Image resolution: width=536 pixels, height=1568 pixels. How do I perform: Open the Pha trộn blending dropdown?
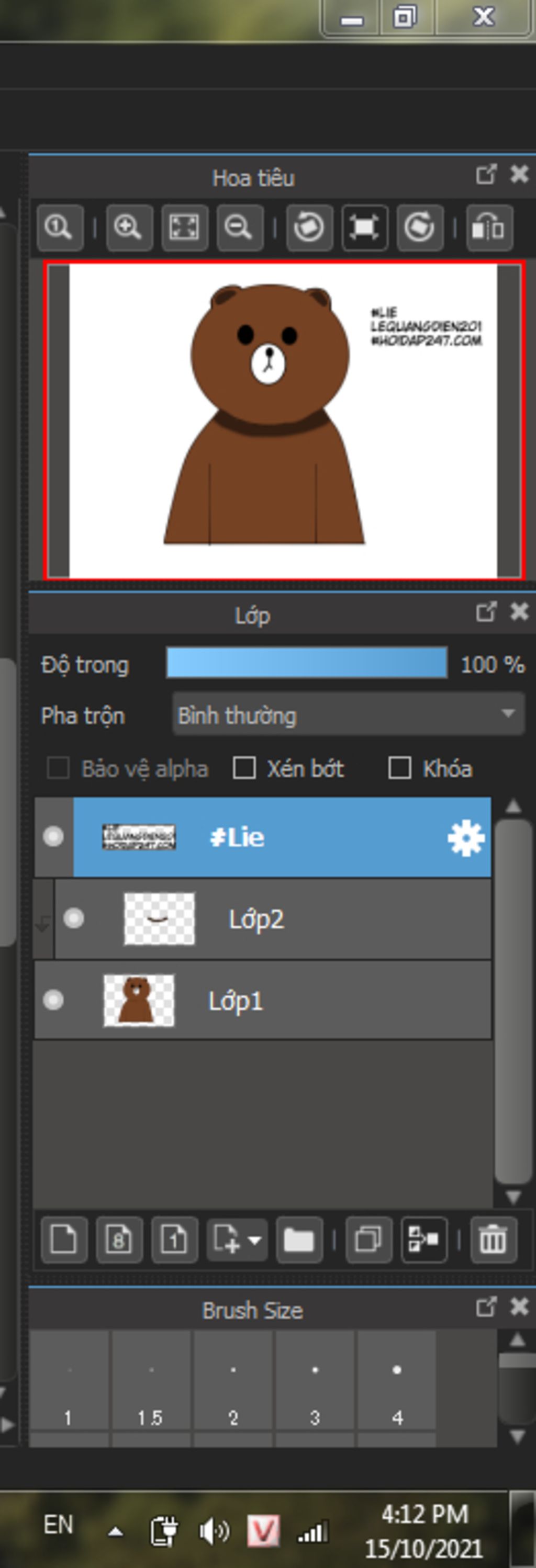(x=348, y=714)
